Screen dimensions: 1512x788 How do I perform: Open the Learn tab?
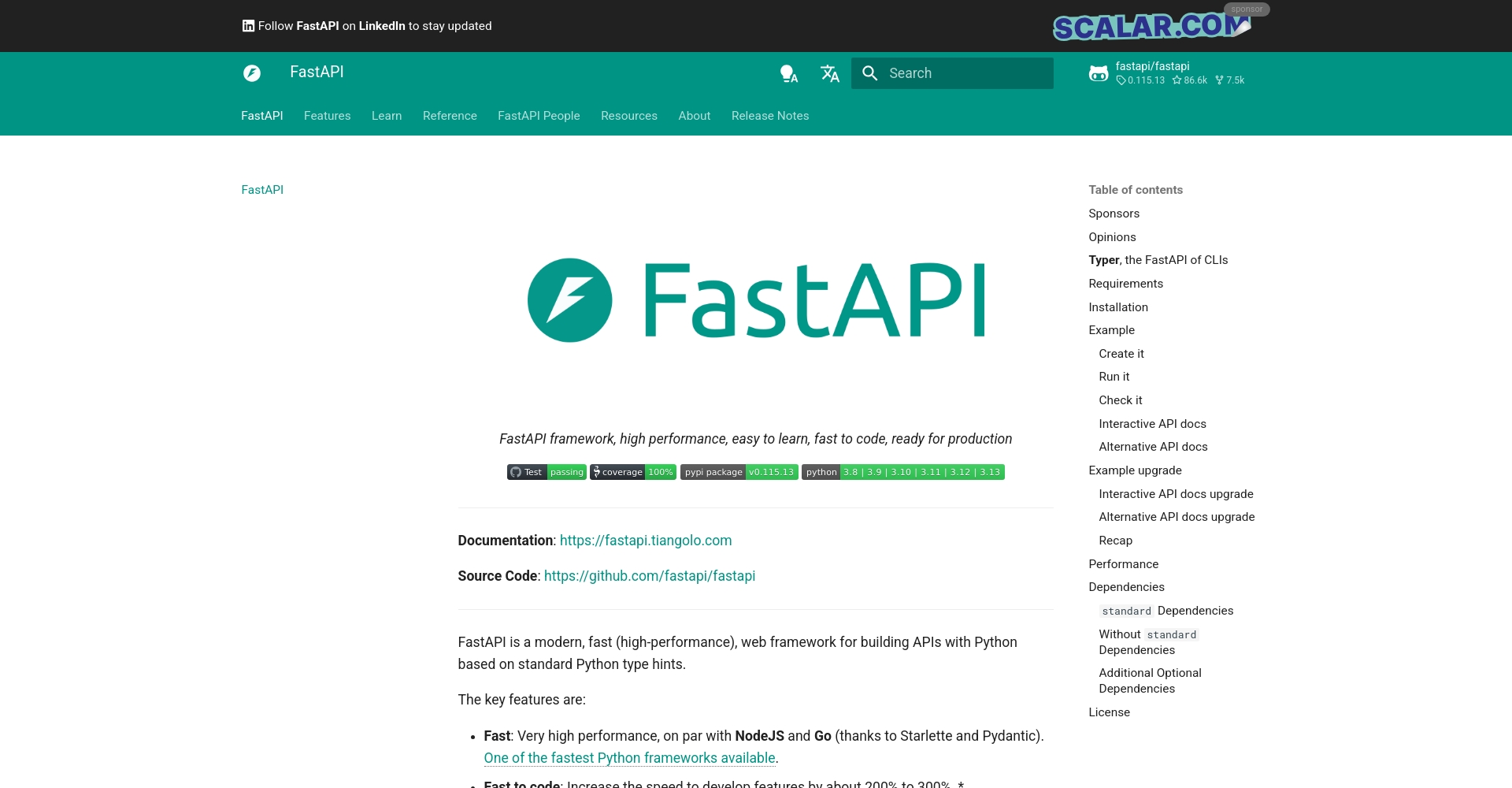[387, 116]
